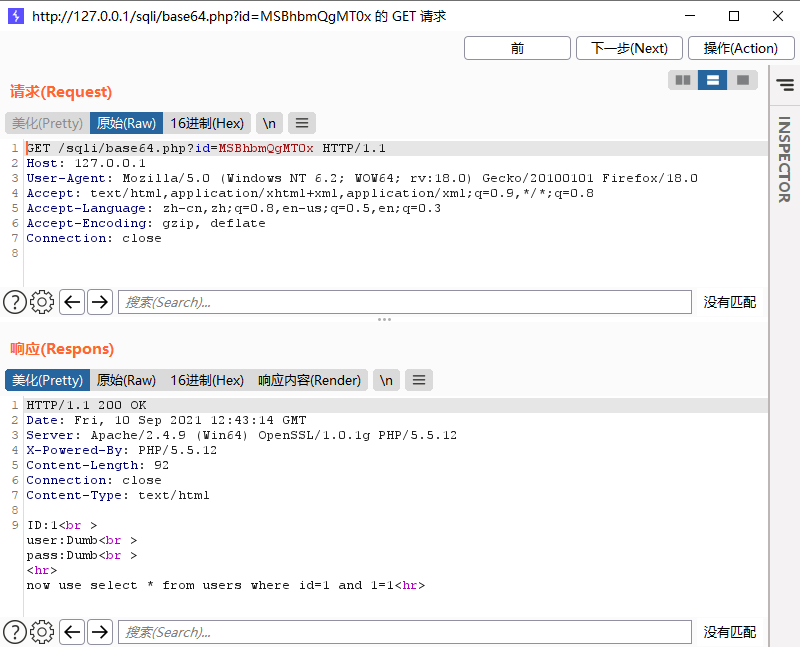Viewport: 800px width, 647px height.
Task: Click the 前 (previous) button
Action: (517, 48)
